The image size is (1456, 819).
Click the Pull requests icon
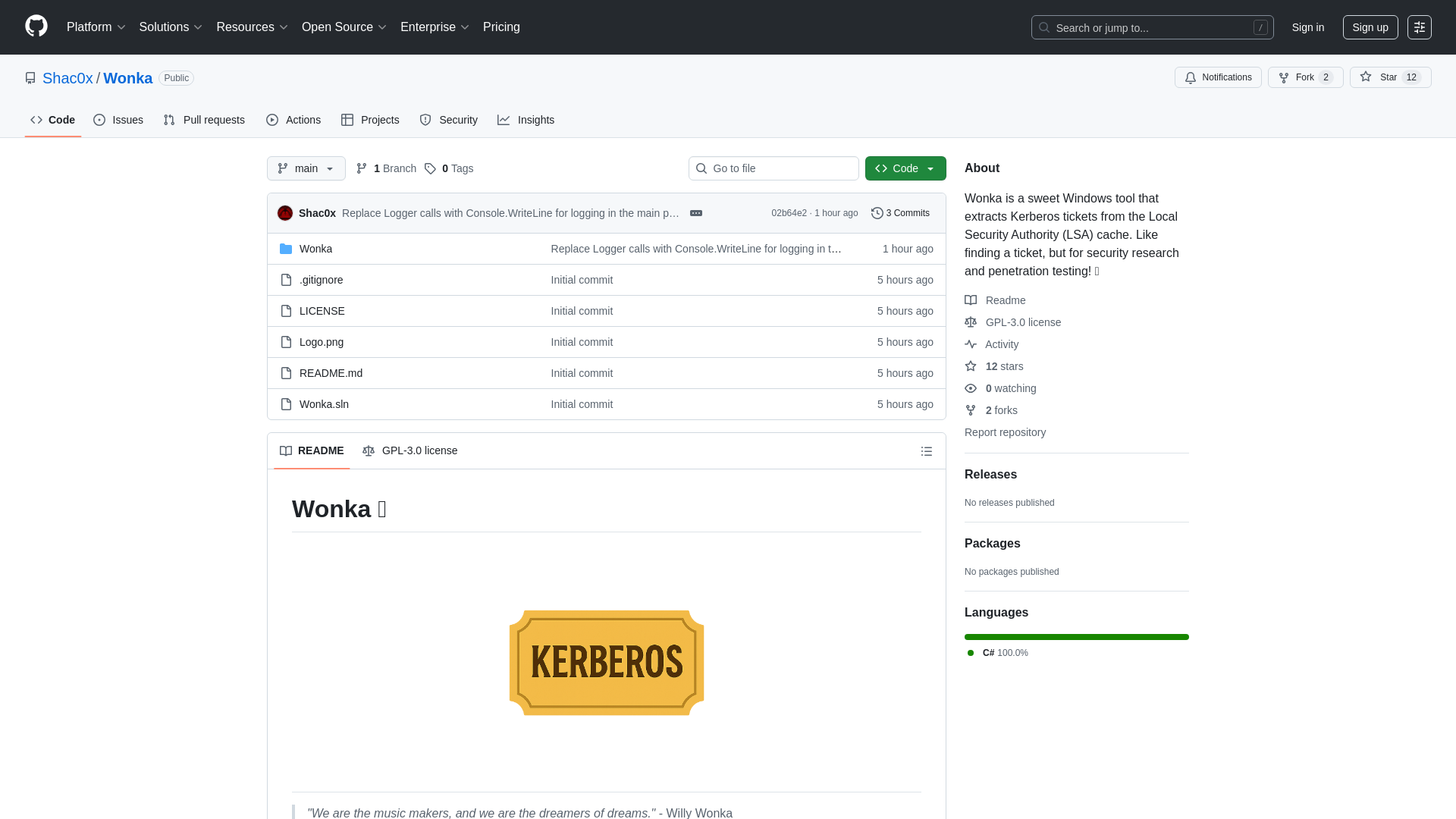pyautogui.click(x=169, y=120)
